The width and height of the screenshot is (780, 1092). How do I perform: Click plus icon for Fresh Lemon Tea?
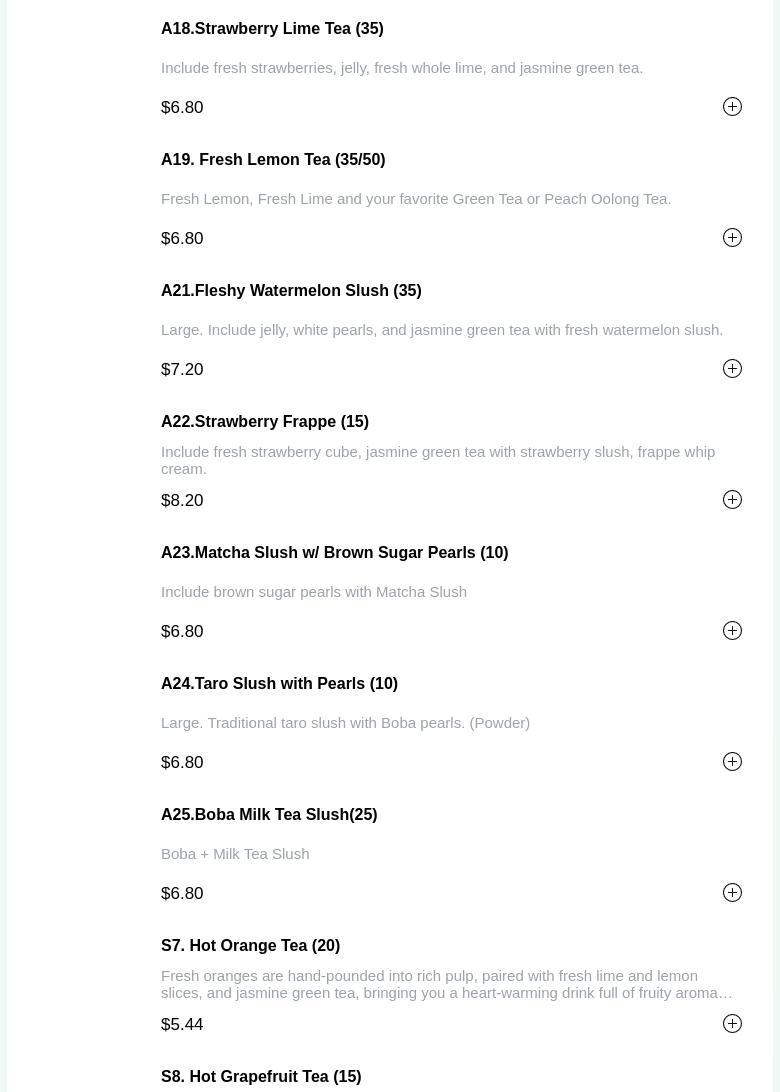pos(732,238)
